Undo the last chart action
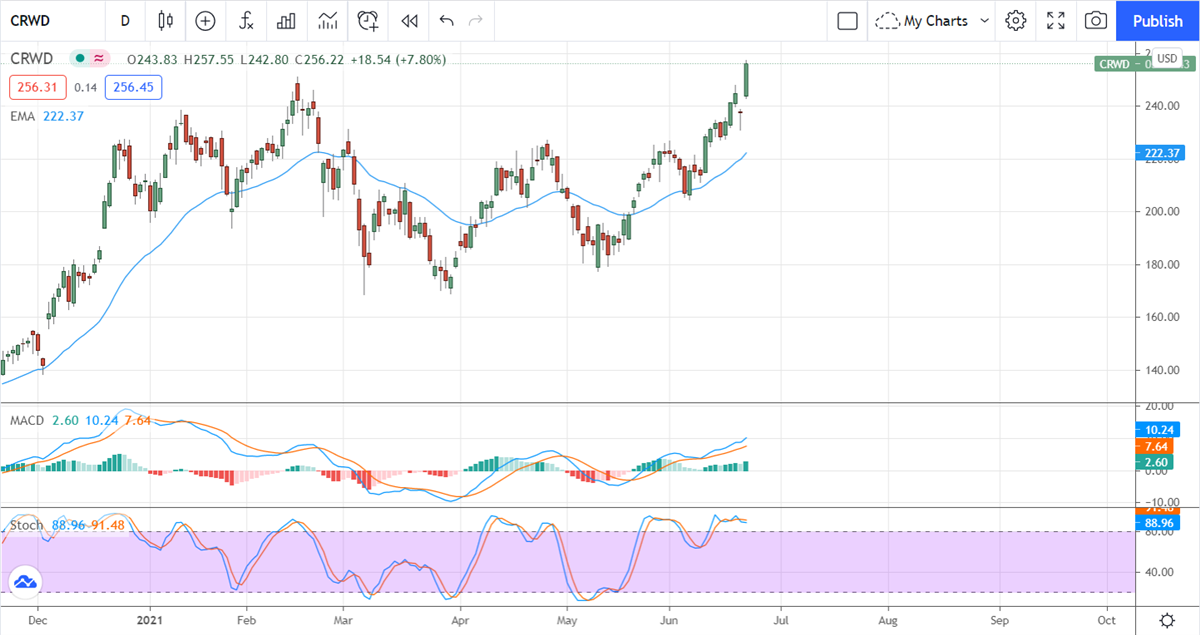This screenshot has width=1200, height=635. point(446,21)
